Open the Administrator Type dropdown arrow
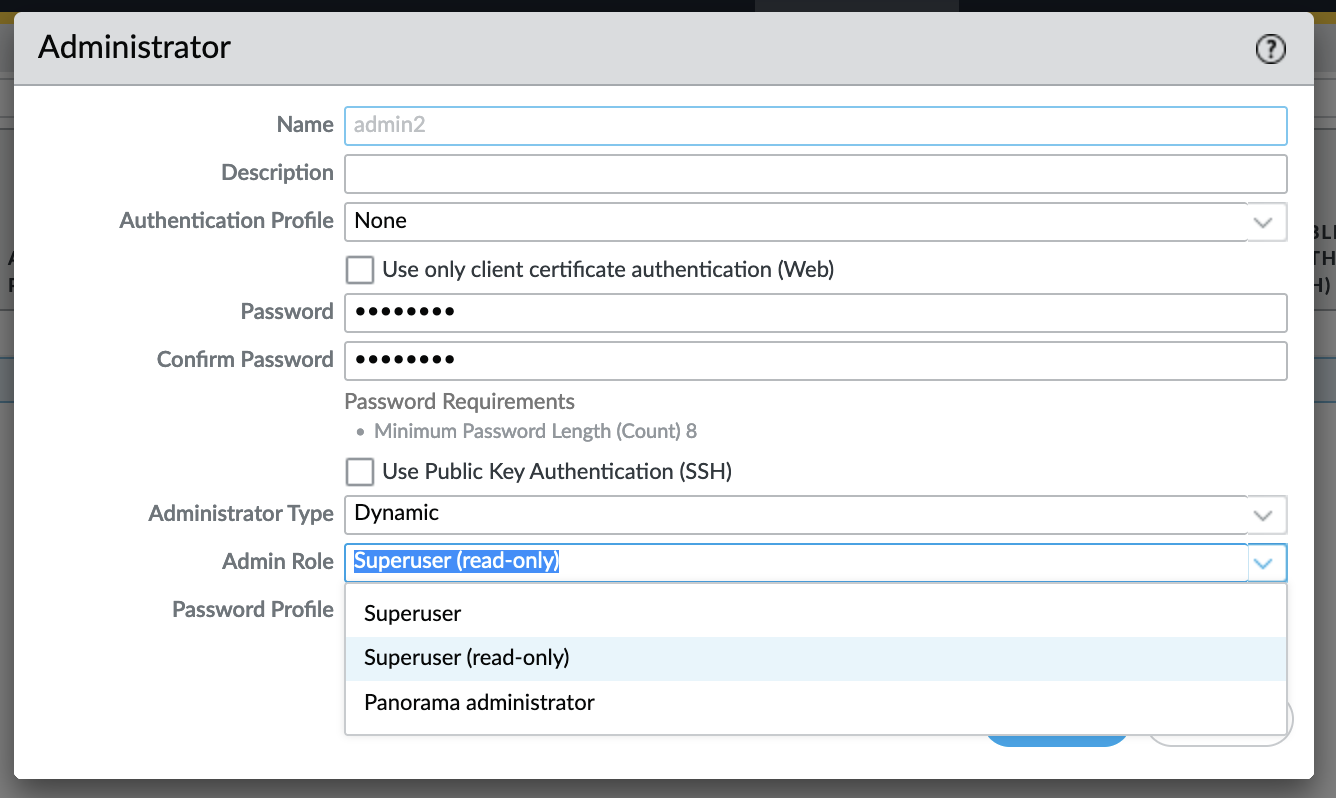The width and height of the screenshot is (1336, 798). pos(1265,514)
